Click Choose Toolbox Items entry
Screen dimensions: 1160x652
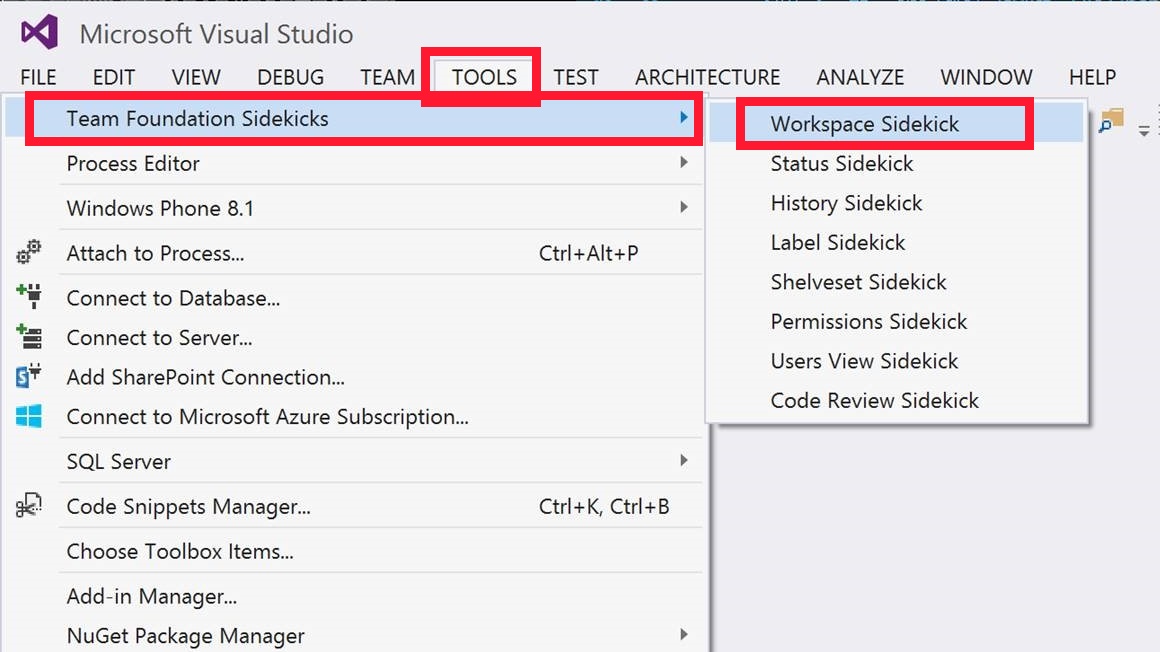(x=180, y=551)
